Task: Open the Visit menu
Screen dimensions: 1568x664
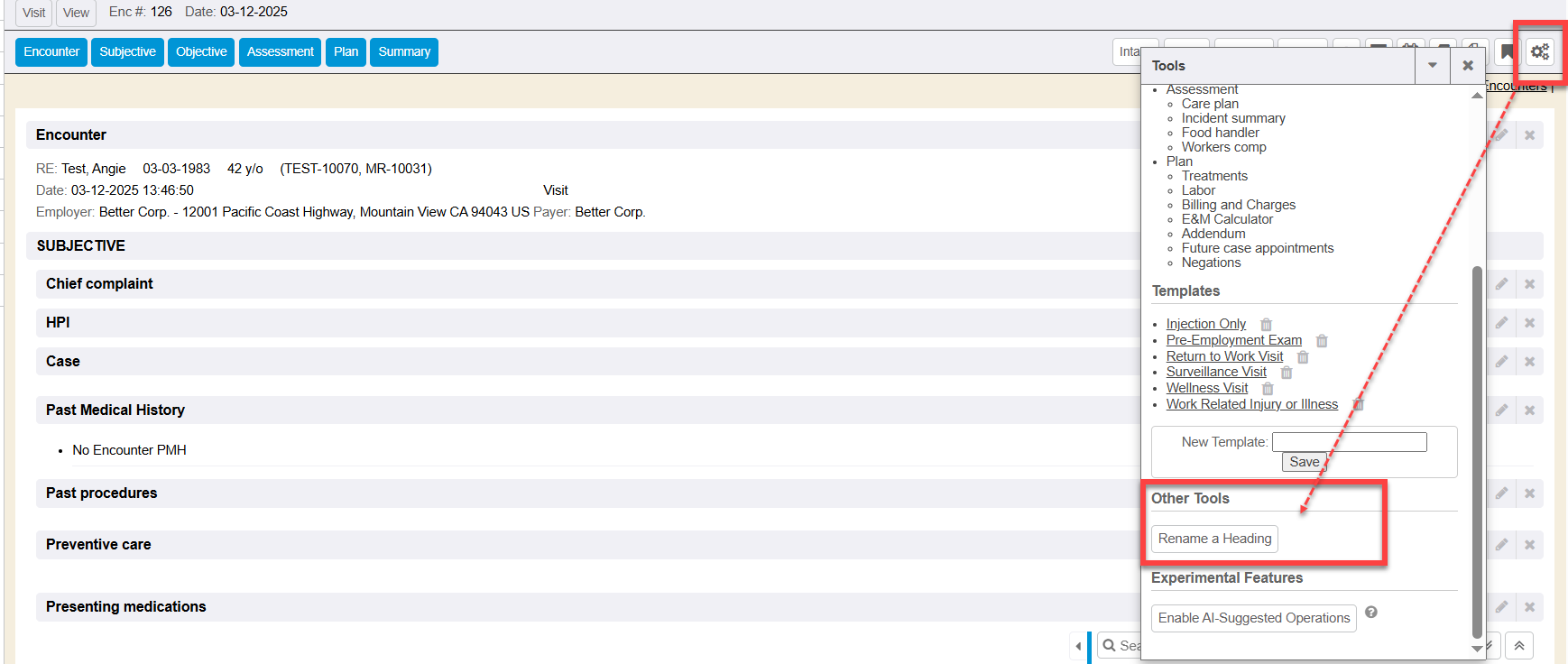Action: [34, 13]
